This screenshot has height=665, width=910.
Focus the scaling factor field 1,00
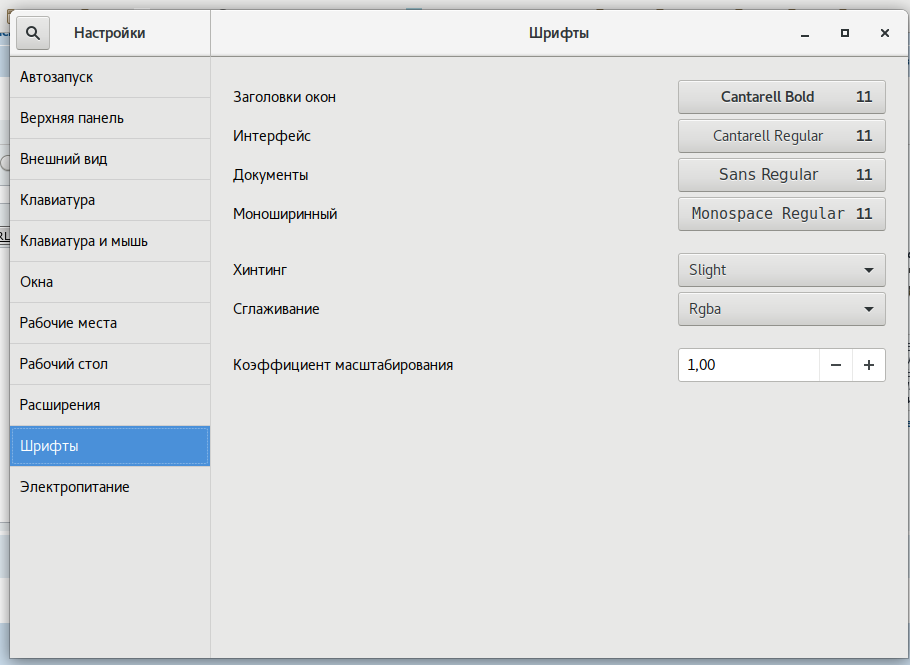click(x=748, y=365)
